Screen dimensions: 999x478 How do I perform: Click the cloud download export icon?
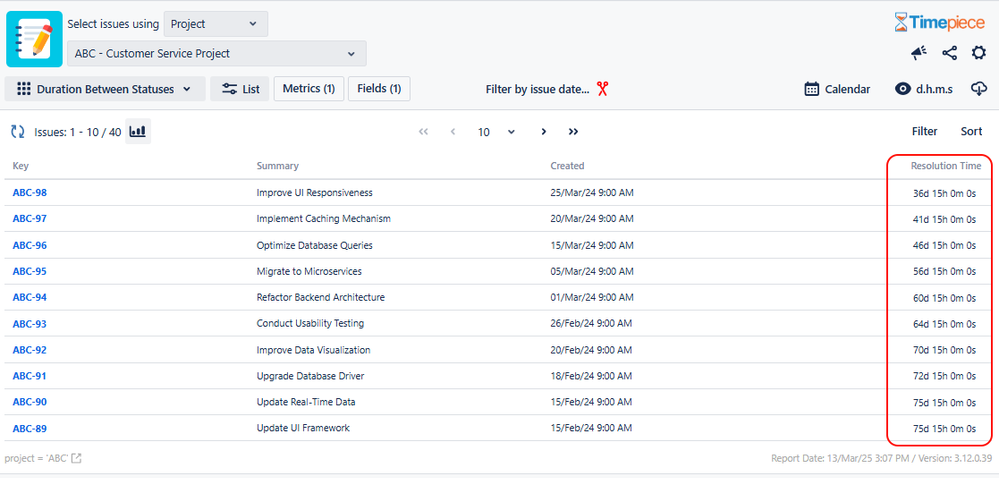[979, 89]
